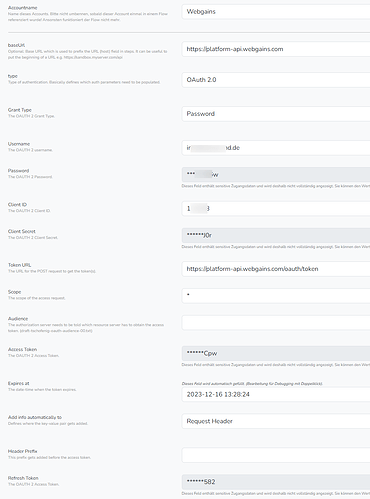Click the Expires at date-time field
The width and height of the screenshot is (370, 499).
coord(276,394)
